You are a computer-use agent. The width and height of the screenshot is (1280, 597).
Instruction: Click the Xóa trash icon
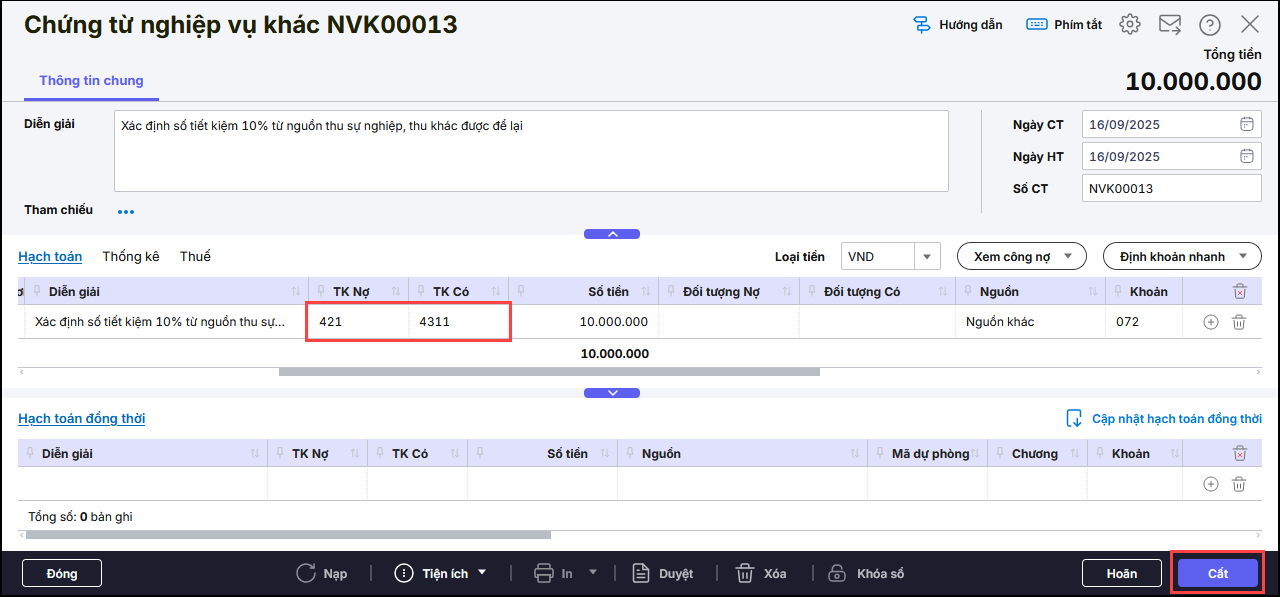[x=745, y=573]
